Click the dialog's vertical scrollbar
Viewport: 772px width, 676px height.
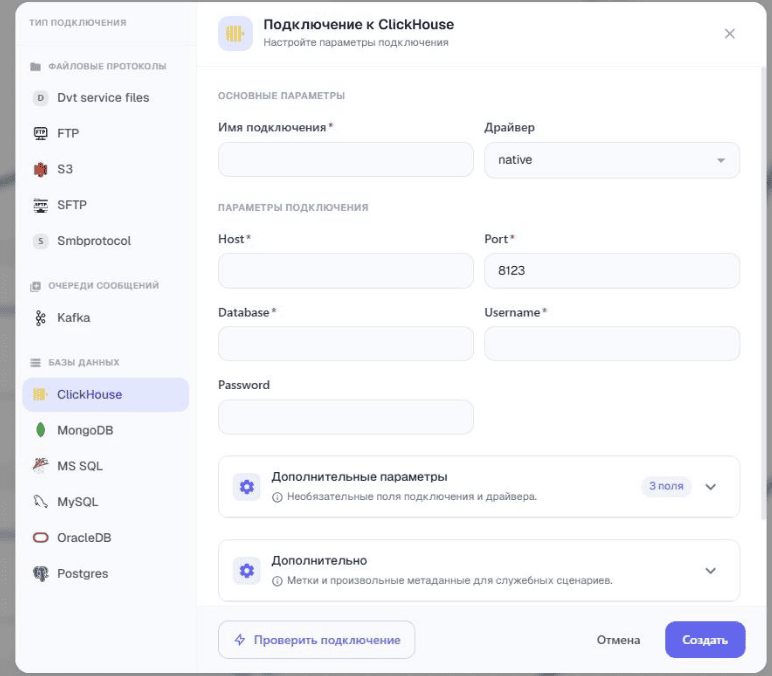(764, 293)
